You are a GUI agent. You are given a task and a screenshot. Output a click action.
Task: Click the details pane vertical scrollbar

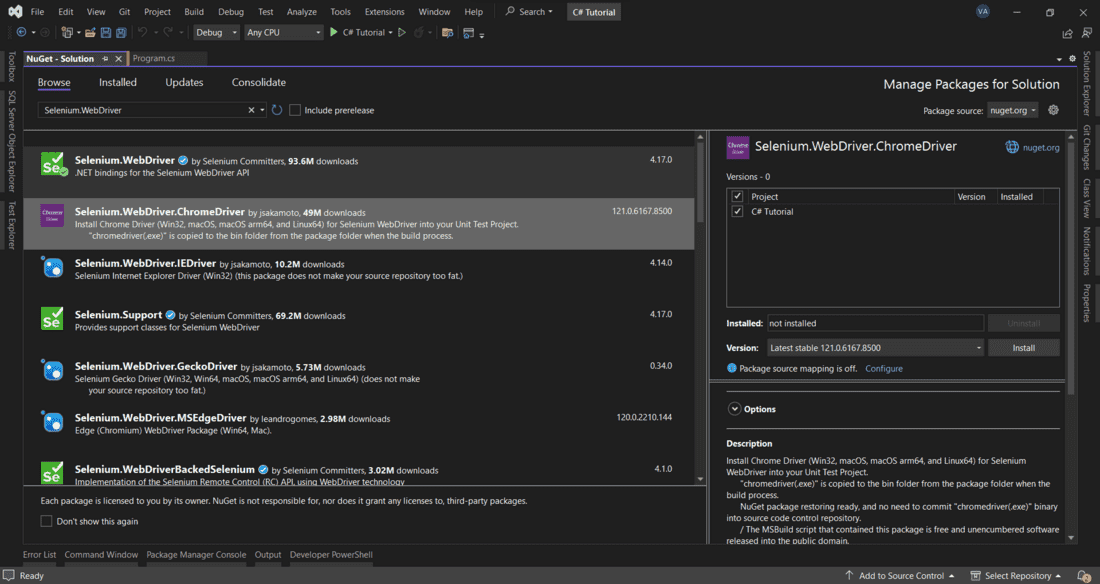click(x=1071, y=267)
